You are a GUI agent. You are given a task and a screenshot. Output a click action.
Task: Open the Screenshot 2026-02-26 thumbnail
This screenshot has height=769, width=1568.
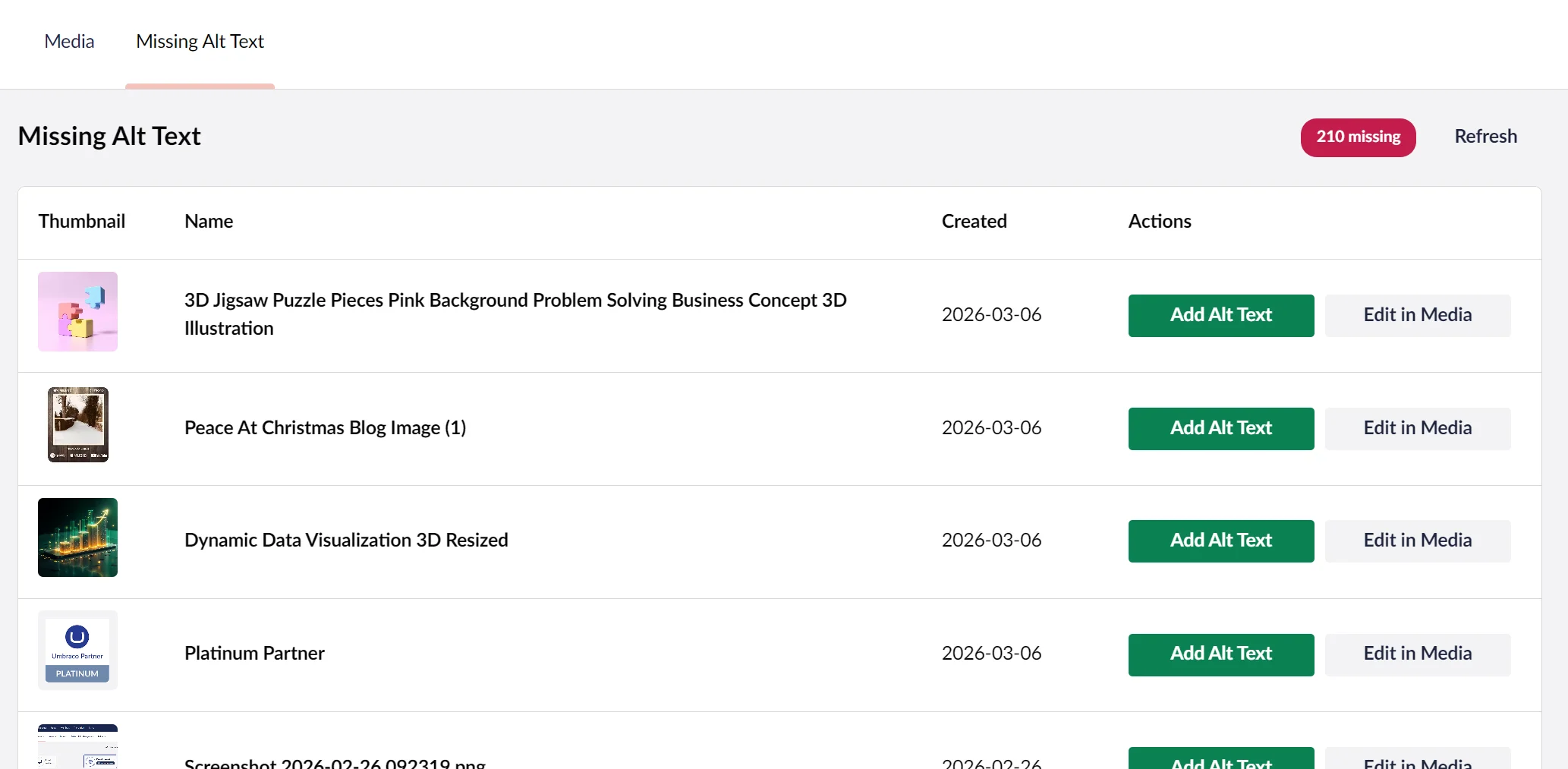click(x=78, y=747)
